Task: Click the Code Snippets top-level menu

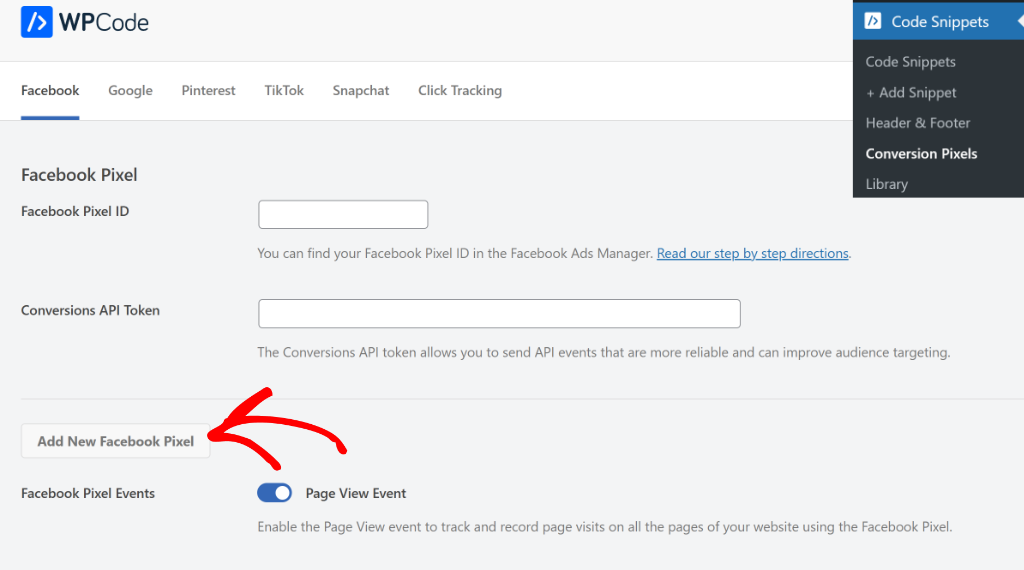Action: pos(938,21)
